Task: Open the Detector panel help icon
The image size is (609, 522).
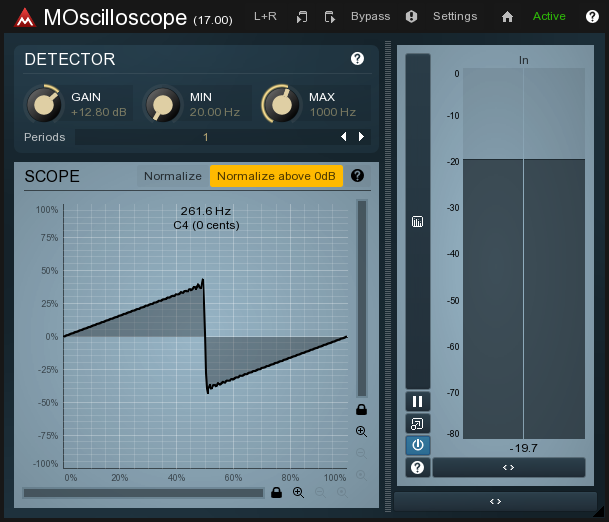Action: coord(357,59)
